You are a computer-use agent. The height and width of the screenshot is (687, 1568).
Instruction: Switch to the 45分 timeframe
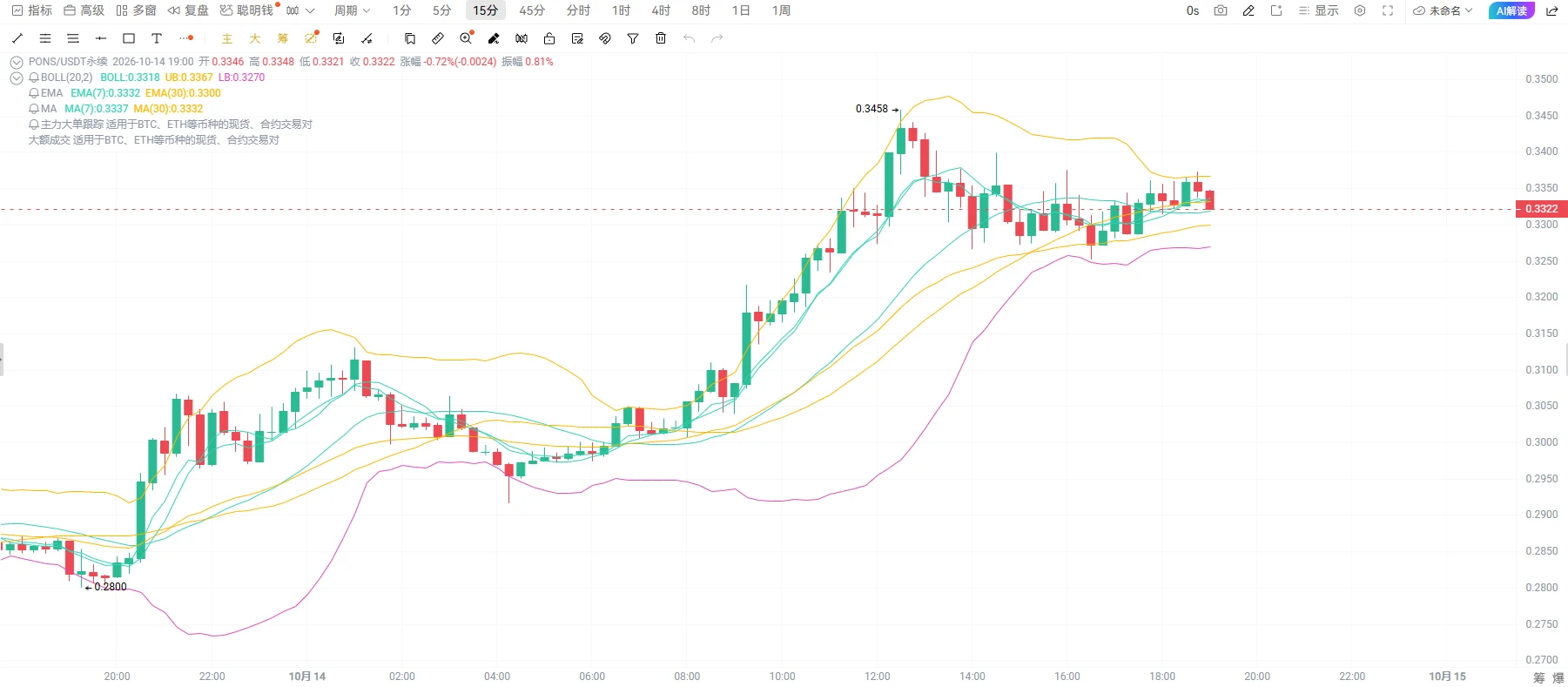click(x=532, y=10)
